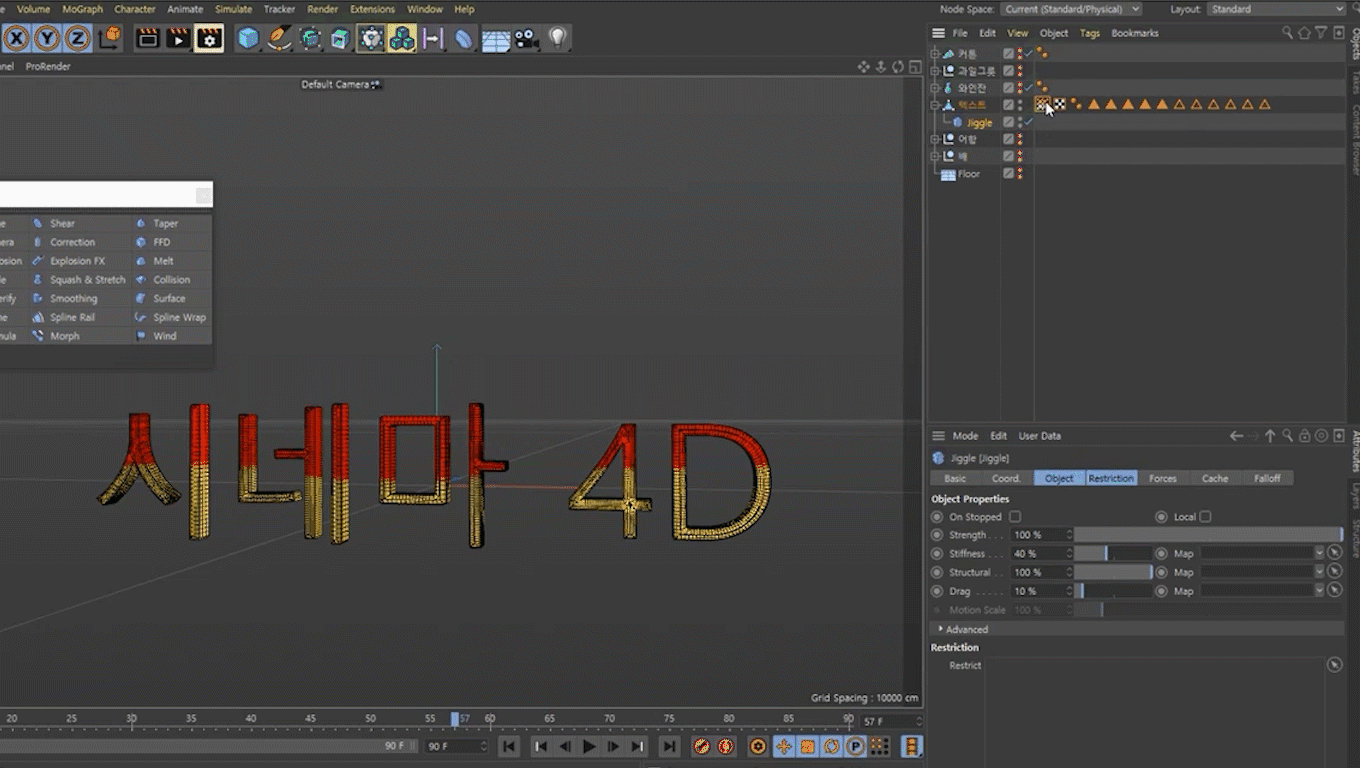The height and width of the screenshot is (768, 1360).
Task: Set the Stiffness slider
Action: [x=1113, y=553]
